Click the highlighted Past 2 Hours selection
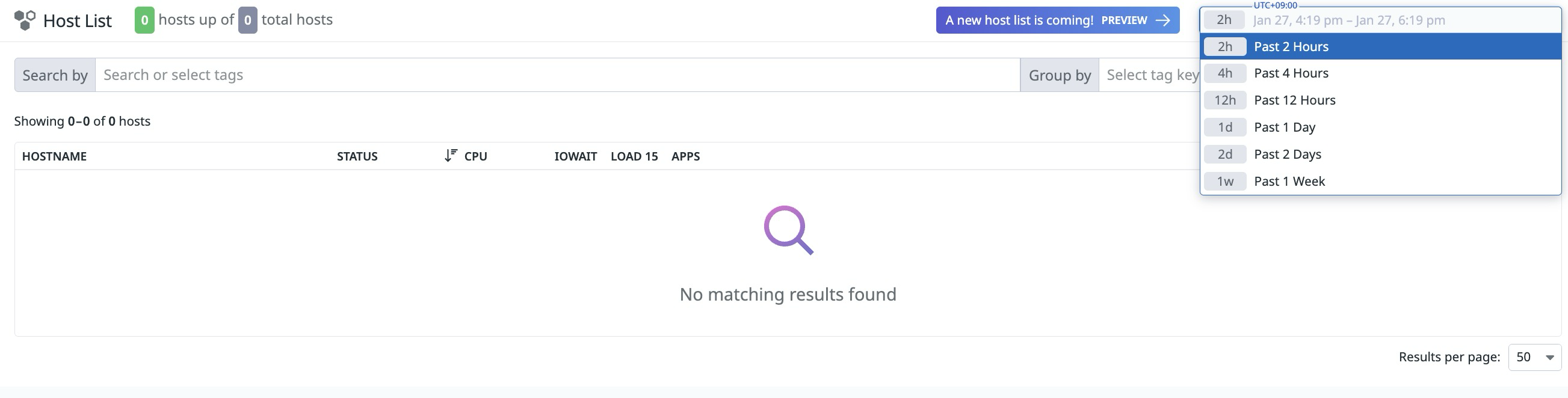The width and height of the screenshot is (1568, 398). coord(1291,46)
